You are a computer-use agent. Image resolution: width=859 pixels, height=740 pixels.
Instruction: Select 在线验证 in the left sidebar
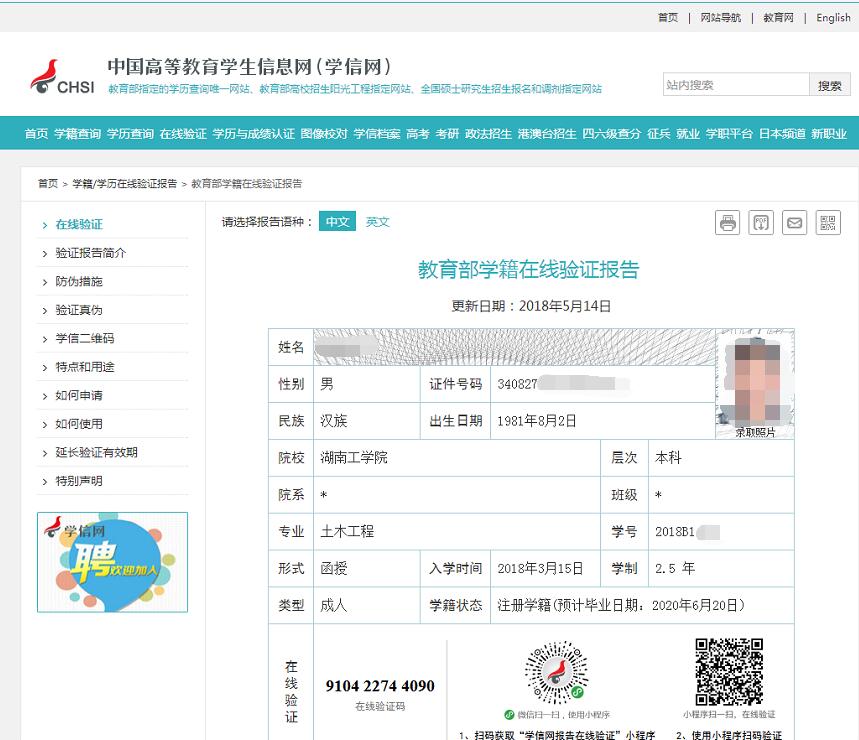(x=79, y=224)
